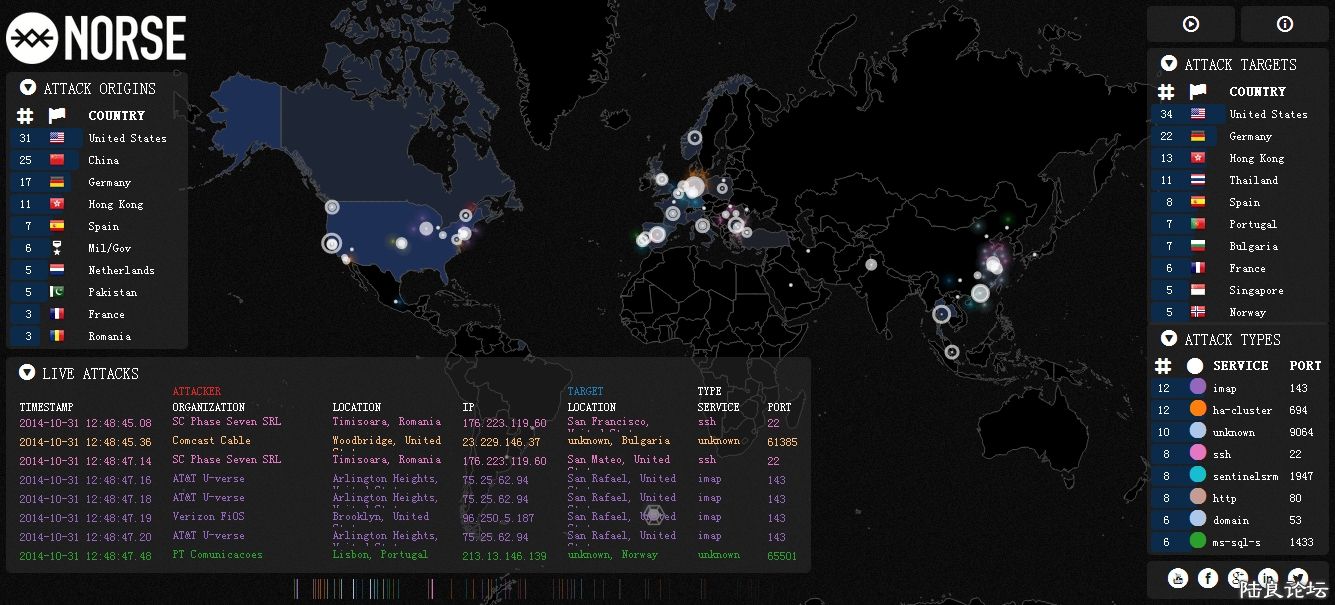This screenshot has height=605, width=1335.
Task: Open the Facebook share icon
Action: coord(1208,578)
